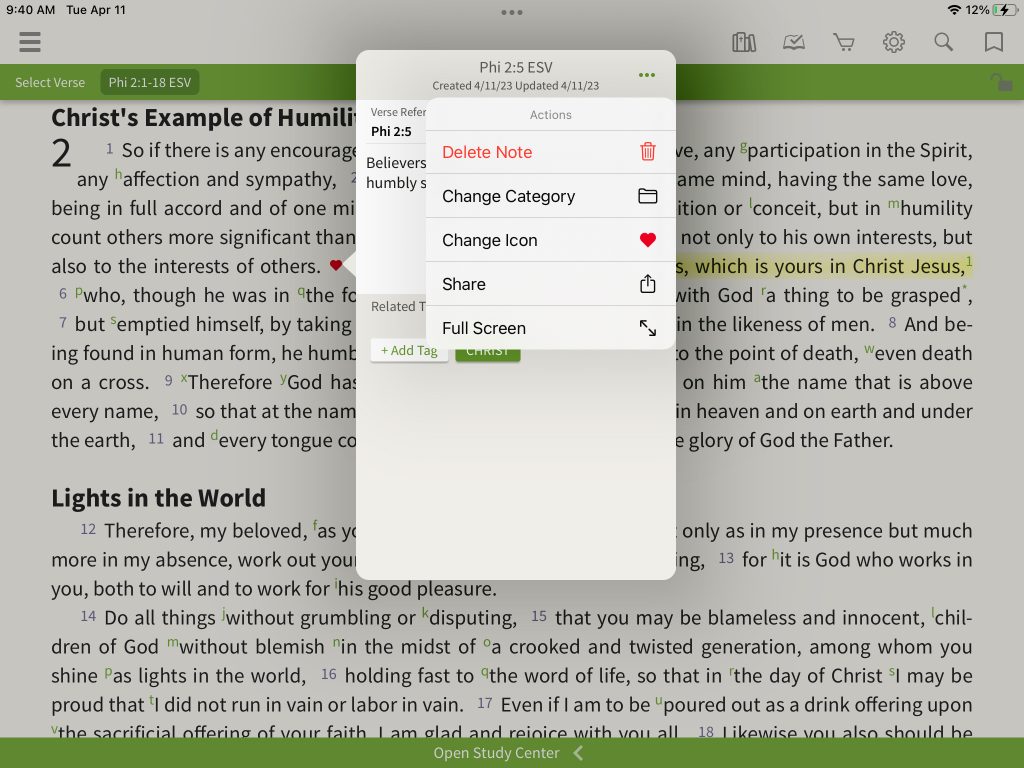The height and width of the screenshot is (768, 1024).
Task: Open the Library books icon
Action: click(x=744, y=42)
